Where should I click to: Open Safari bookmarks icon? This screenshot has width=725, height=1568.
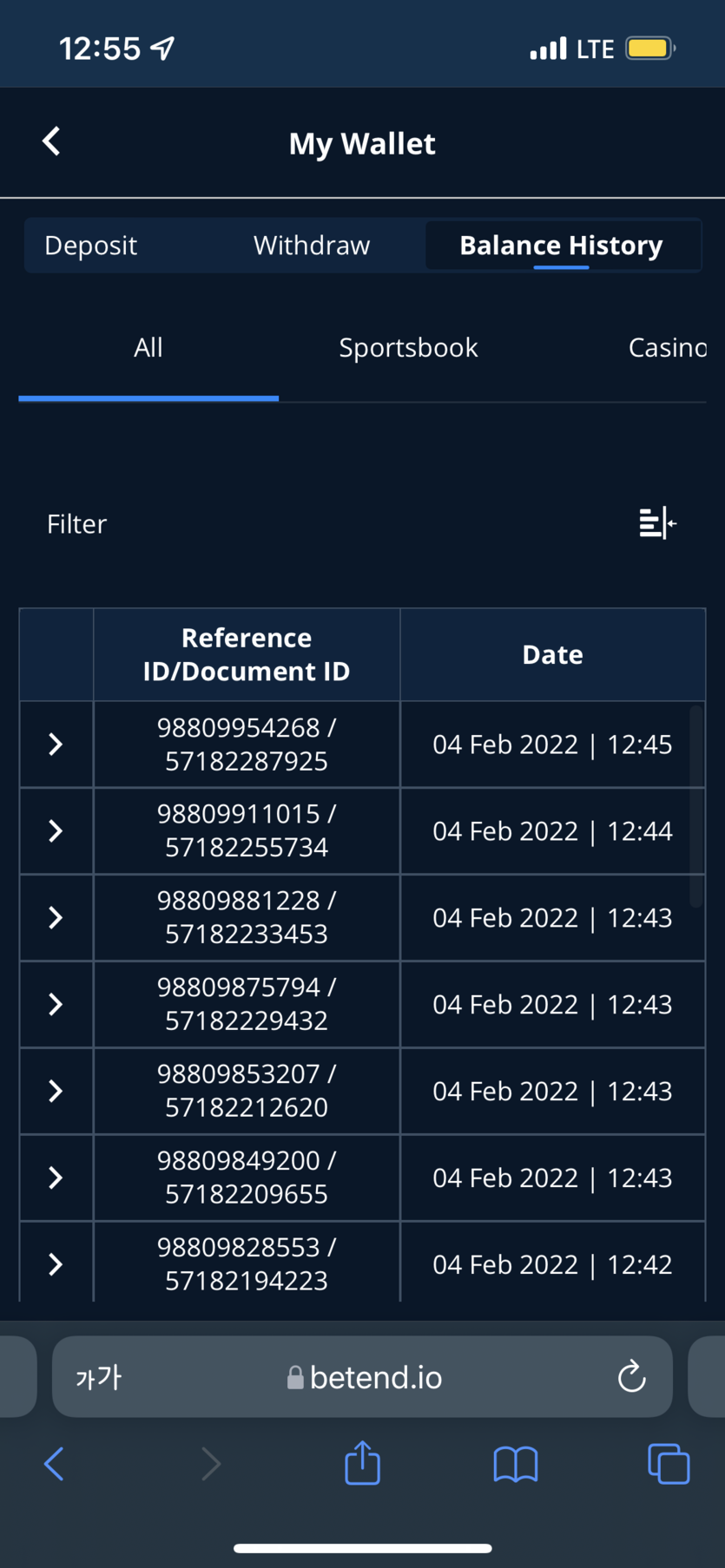click(x=516, y=1465)
